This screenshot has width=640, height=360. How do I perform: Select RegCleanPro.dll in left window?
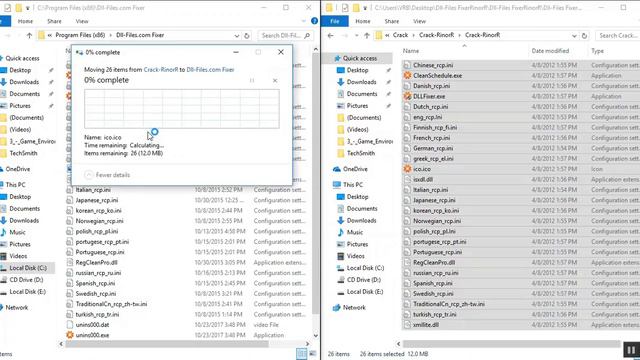coord(96,262)
